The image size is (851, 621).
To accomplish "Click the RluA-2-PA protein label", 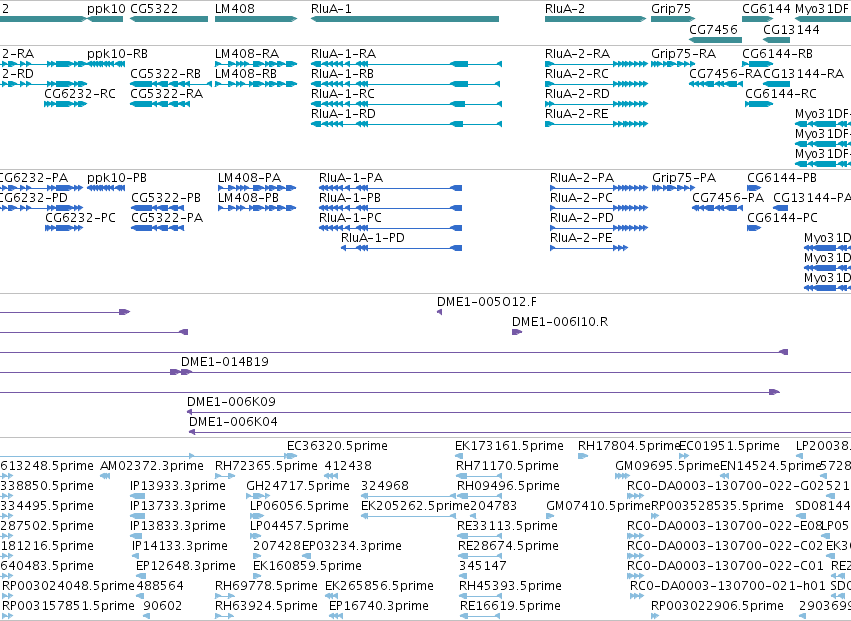I will [582, 178].
